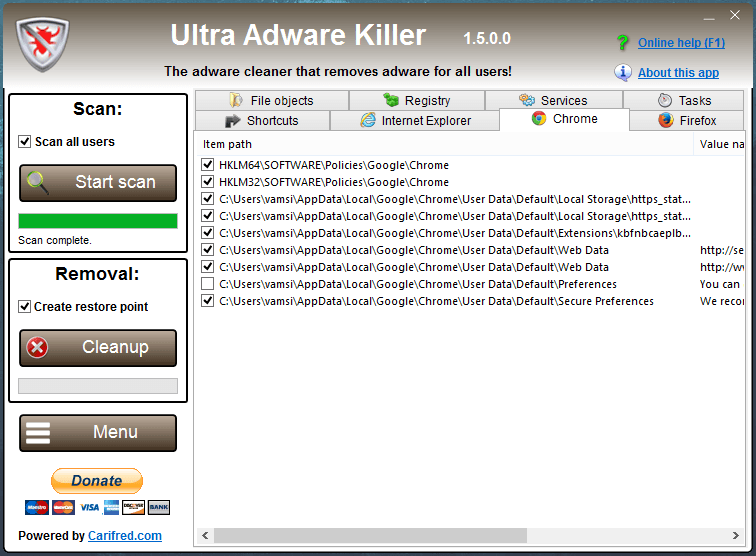Click the horizontal scrollbar thumb

click(370, 535)
